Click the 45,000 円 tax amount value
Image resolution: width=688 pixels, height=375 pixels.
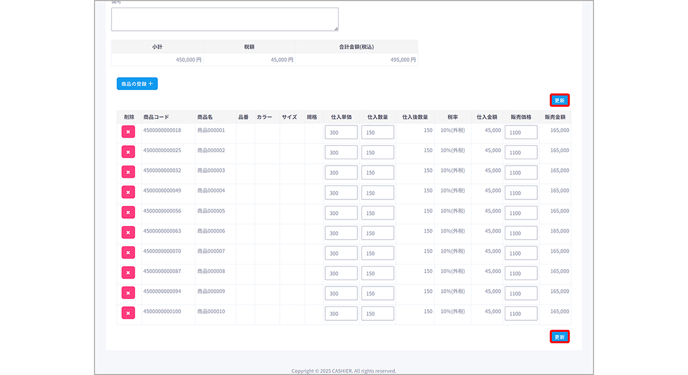(x=282, y=60)
